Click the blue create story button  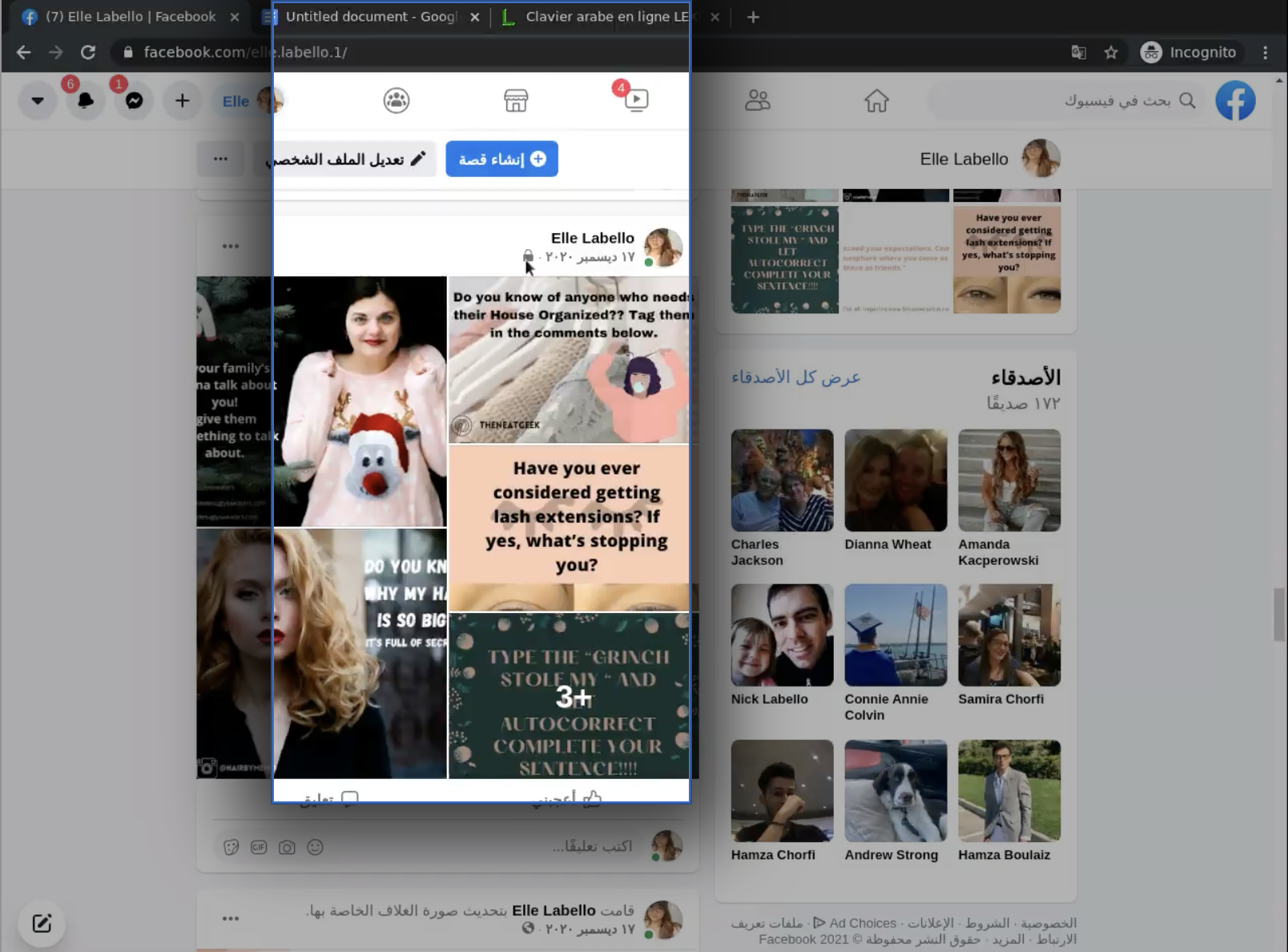[x=501, y=159]
